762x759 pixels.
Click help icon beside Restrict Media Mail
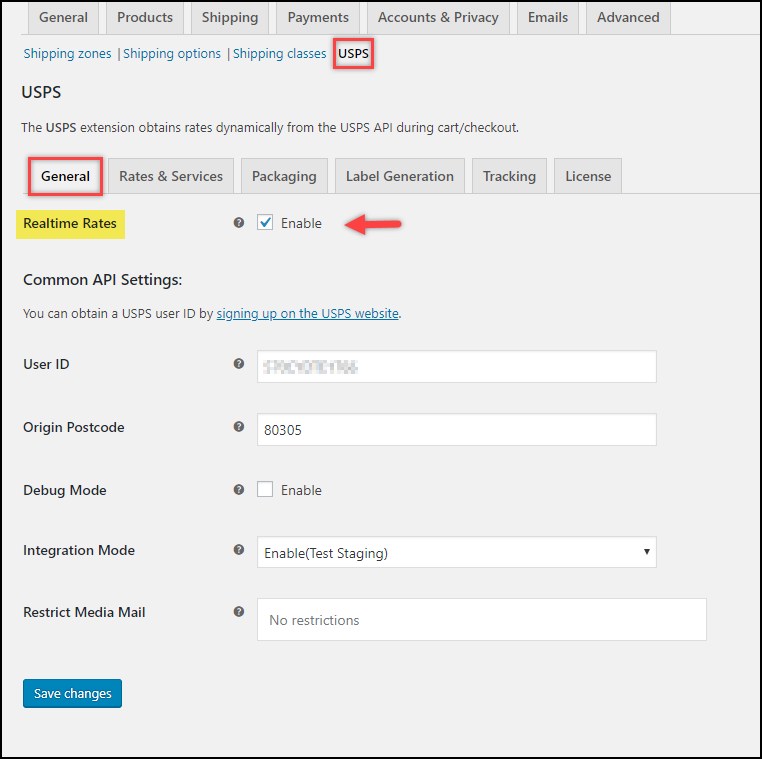239,612
